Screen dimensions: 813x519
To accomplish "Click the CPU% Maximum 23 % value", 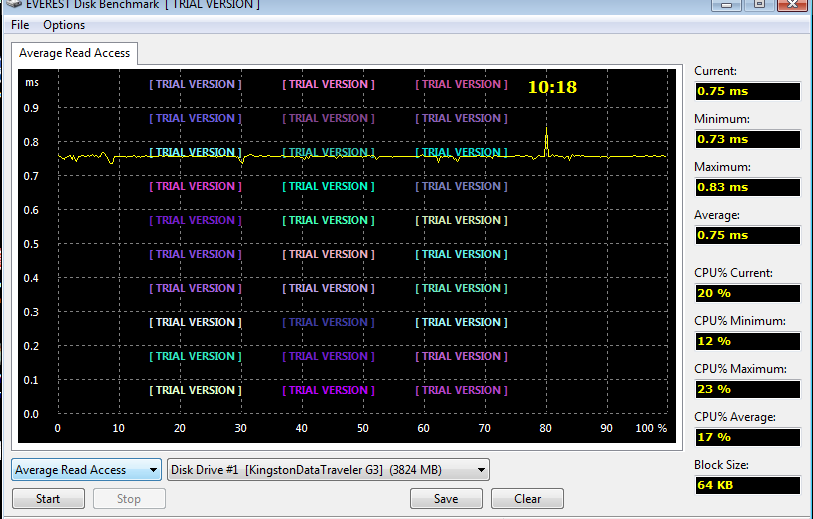I will (x=748, y=389).
